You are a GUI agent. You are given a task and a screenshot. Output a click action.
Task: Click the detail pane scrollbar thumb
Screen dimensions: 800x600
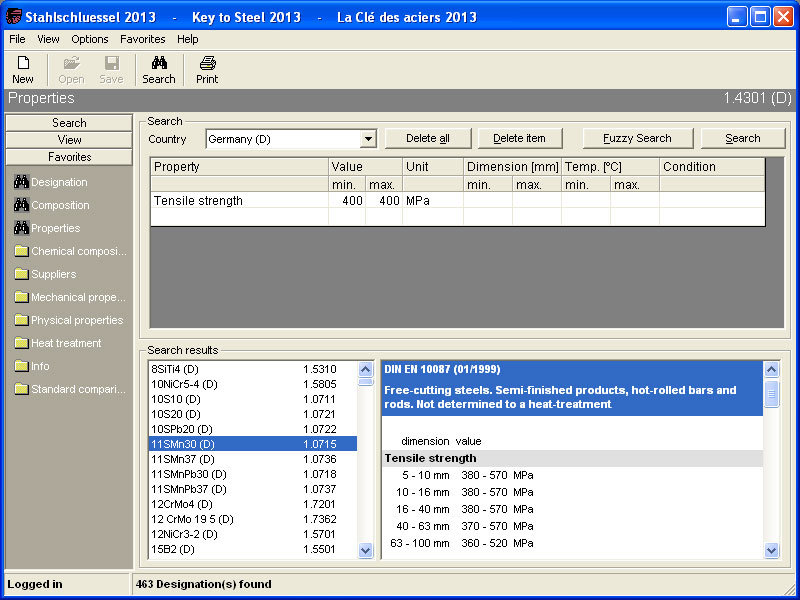pyautogui.click(x=771, y=393)
